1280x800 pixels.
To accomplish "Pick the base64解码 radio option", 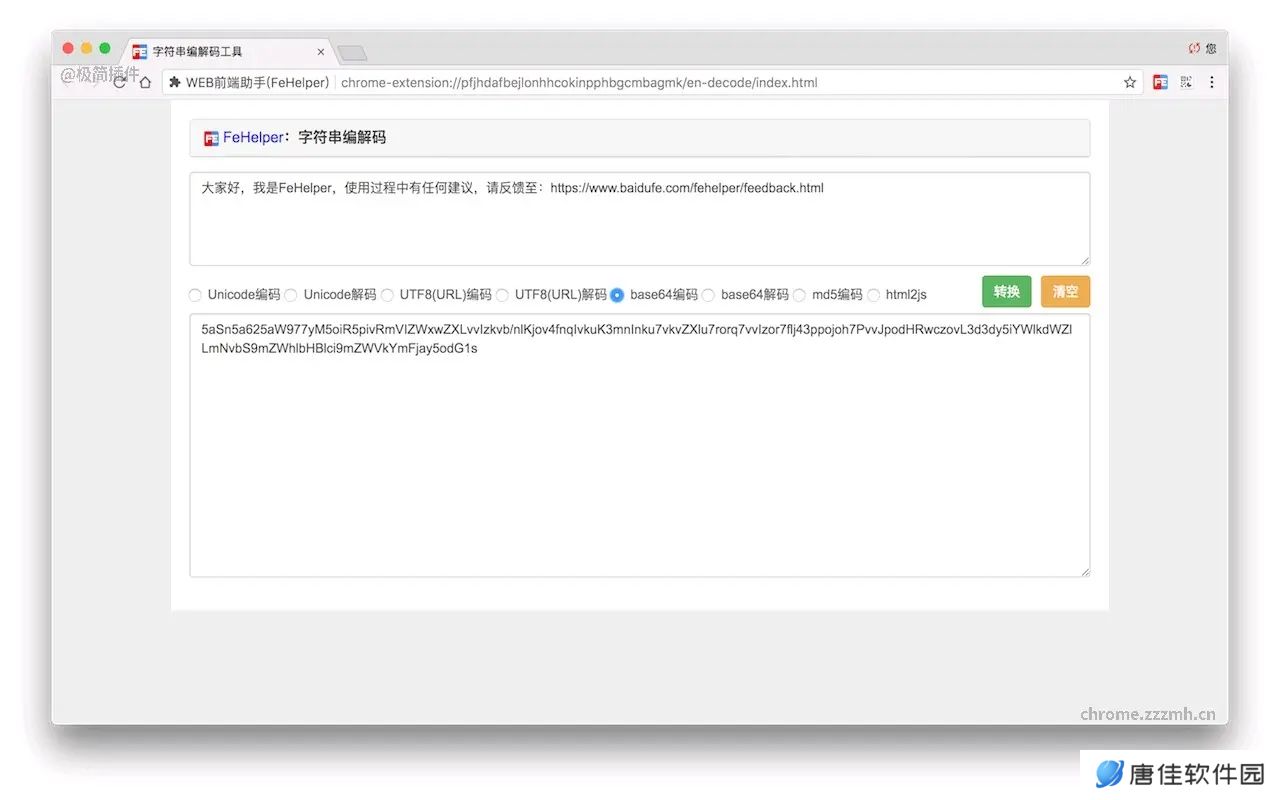I will tap(708, 295).
